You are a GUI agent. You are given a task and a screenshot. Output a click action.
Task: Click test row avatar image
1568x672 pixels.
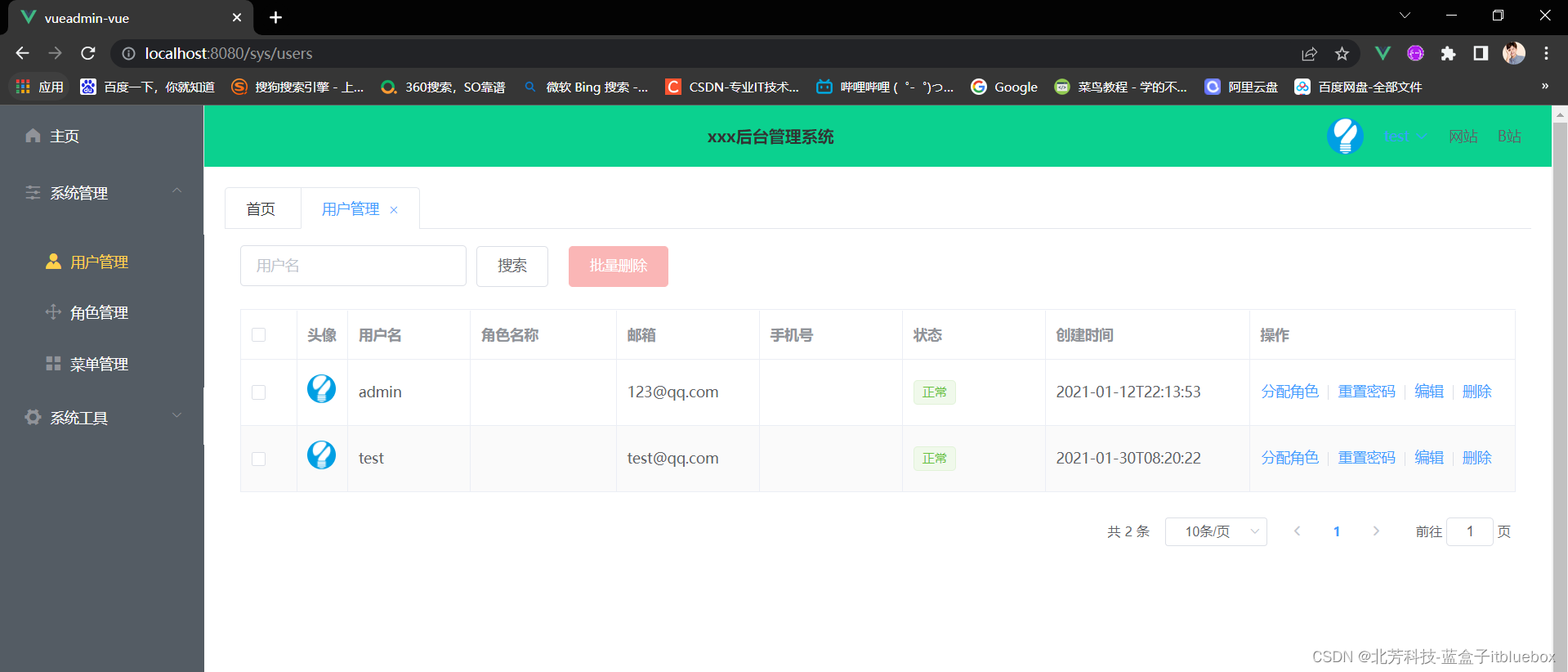pyautogui.click(x=321, y=455)
